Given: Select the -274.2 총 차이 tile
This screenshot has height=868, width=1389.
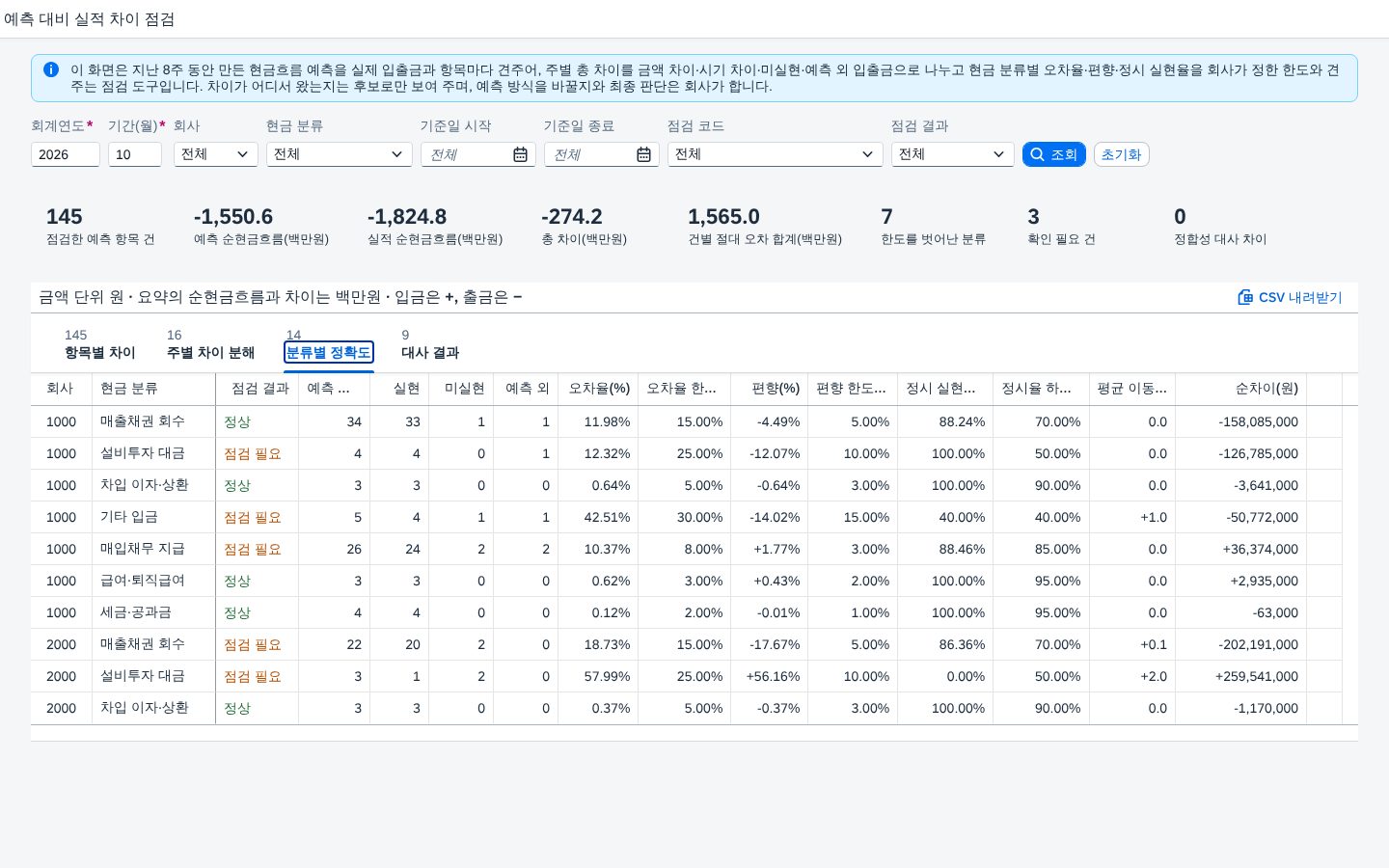Looking at the screenshot, I should click(584, 227).
